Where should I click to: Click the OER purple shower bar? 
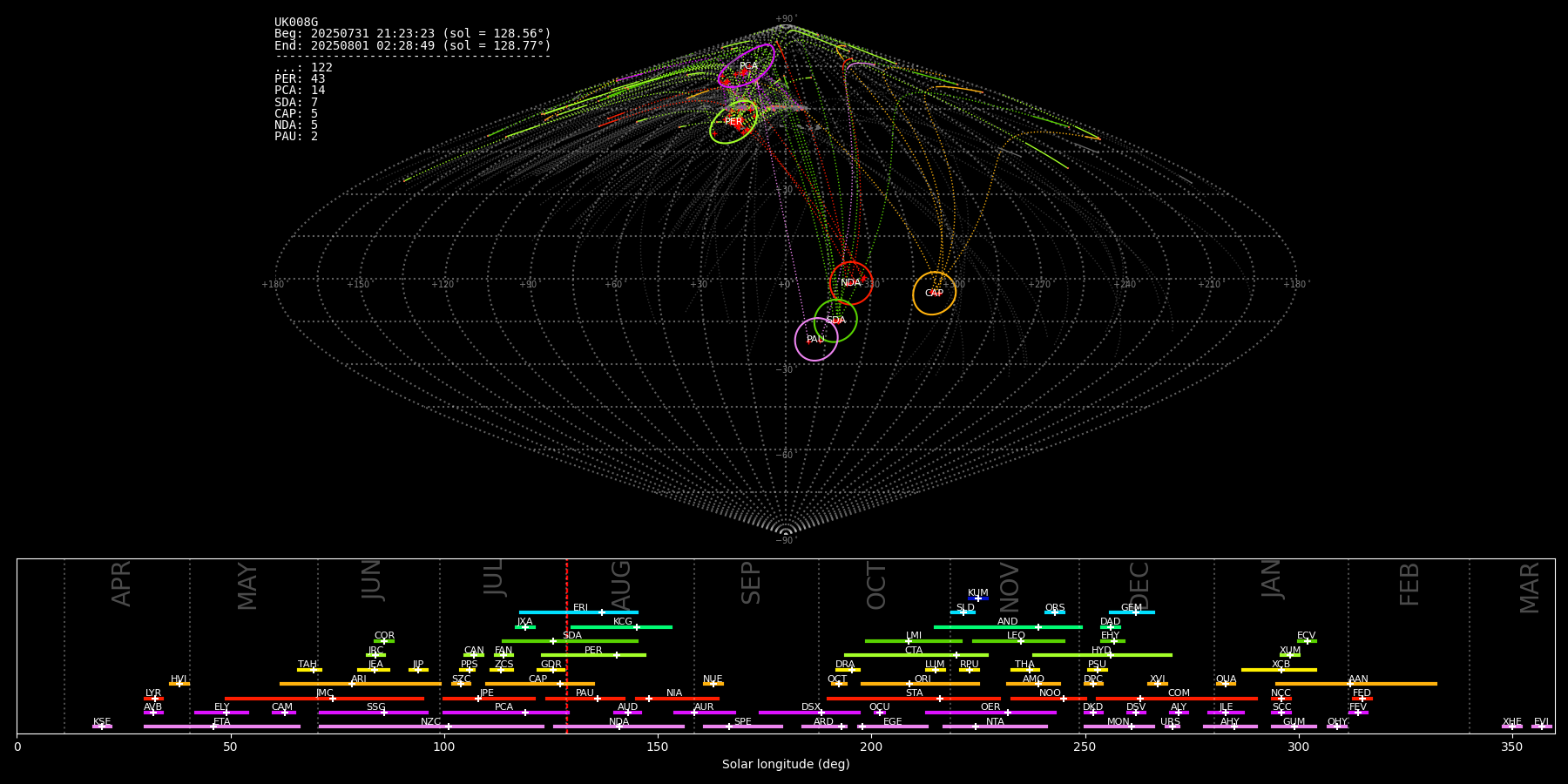pyautogui.click(x=990, y=713)
